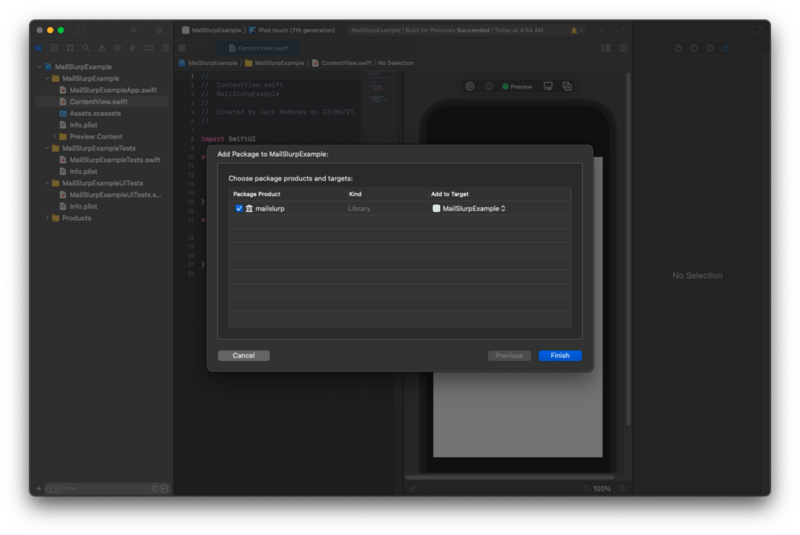Select ContentView.swift in navigator
Screen dimensions: 800x535
98,102
